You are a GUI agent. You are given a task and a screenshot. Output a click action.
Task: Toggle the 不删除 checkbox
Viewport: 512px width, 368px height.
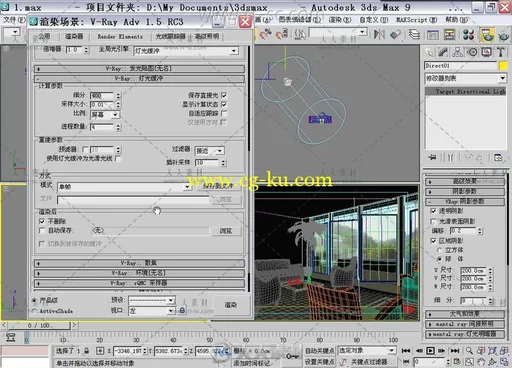click(42, 221)
